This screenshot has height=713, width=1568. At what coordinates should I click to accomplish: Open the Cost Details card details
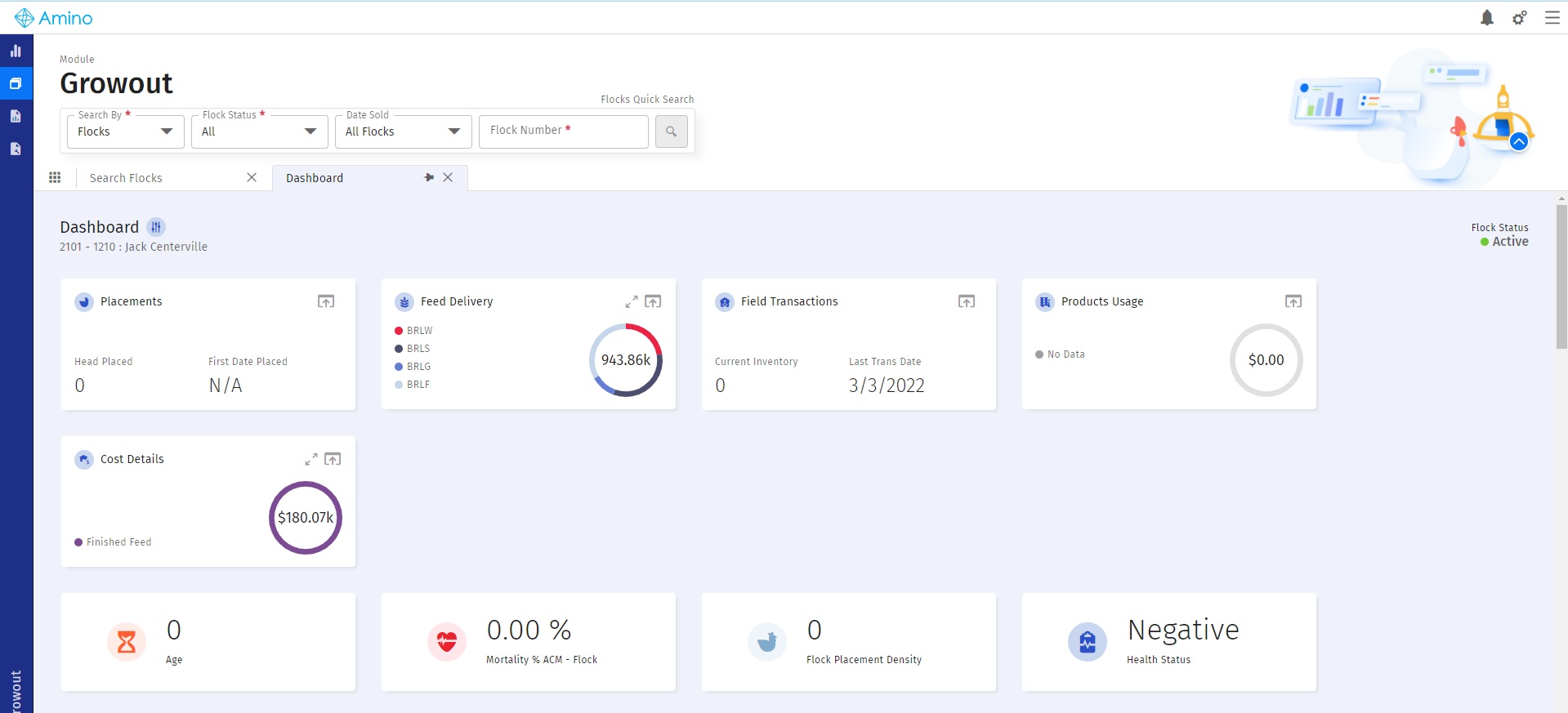pyautogui.click(x=333, y=459)
